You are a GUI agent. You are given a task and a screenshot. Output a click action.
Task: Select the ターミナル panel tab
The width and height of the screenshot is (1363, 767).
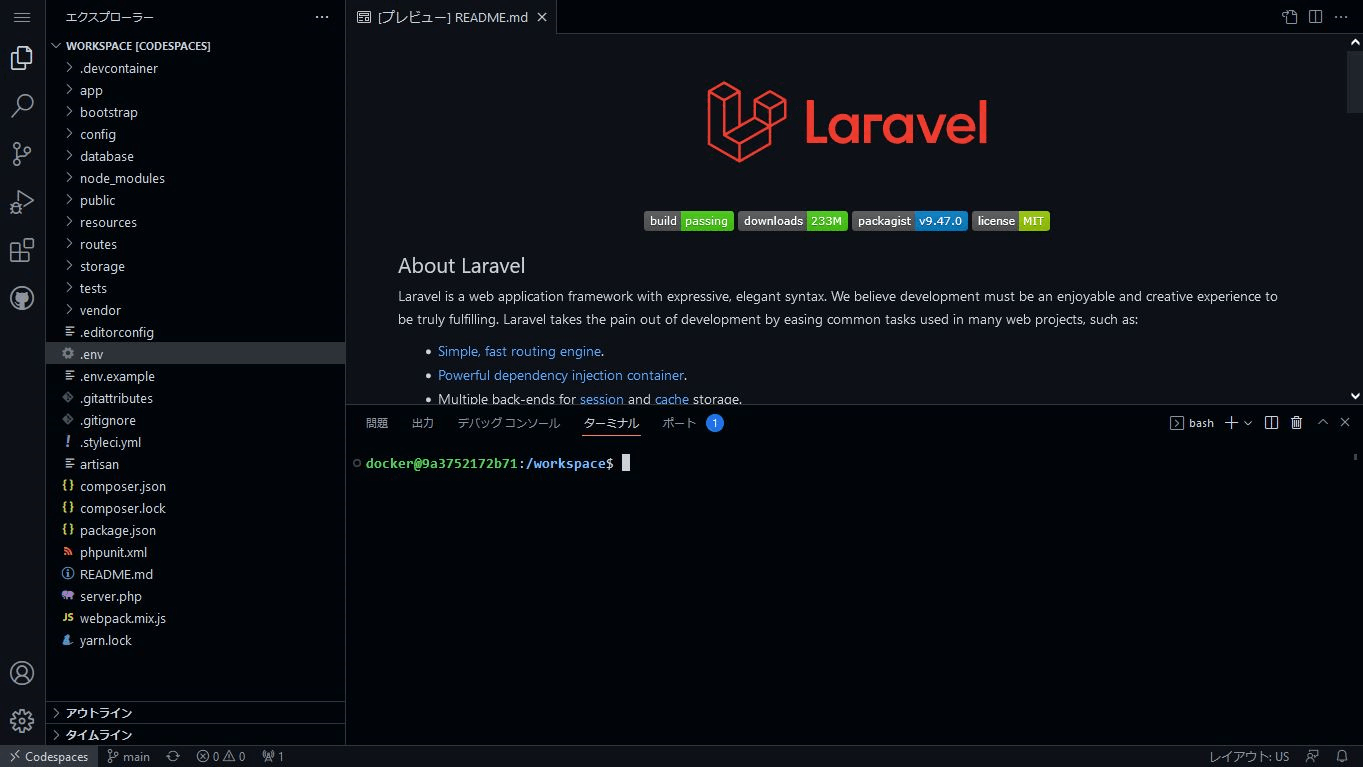611,423
